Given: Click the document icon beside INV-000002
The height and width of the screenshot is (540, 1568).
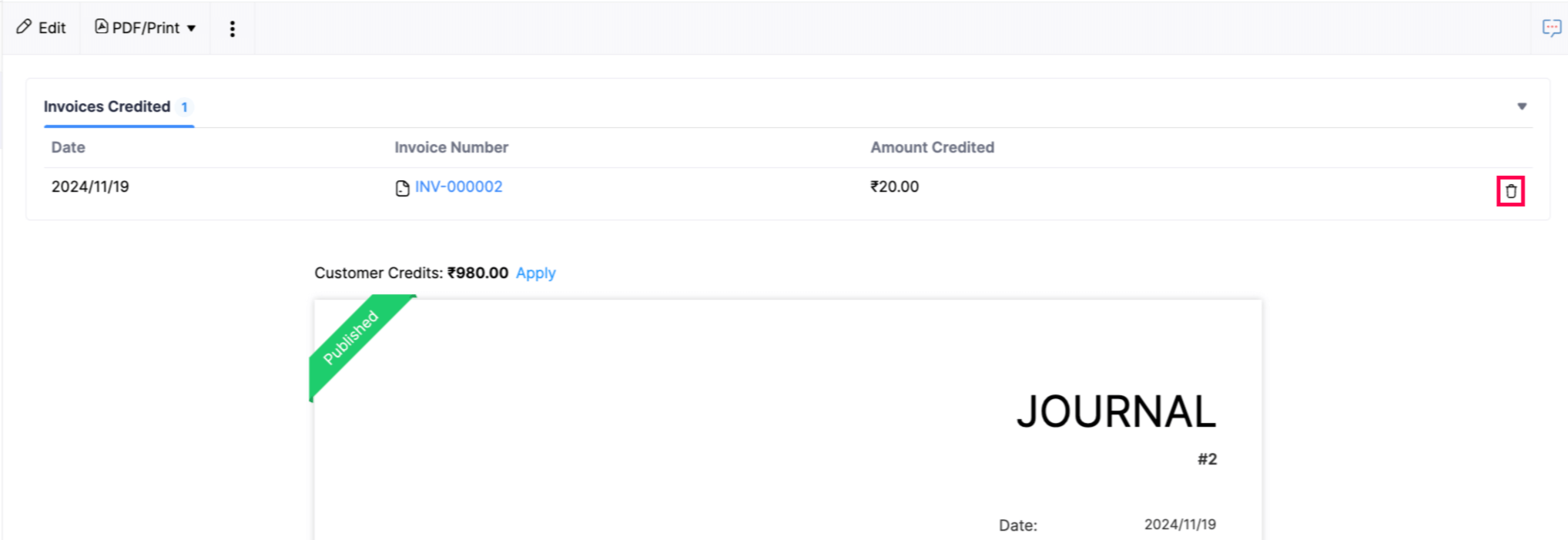Looking at the screenshot, I should 402,188.
